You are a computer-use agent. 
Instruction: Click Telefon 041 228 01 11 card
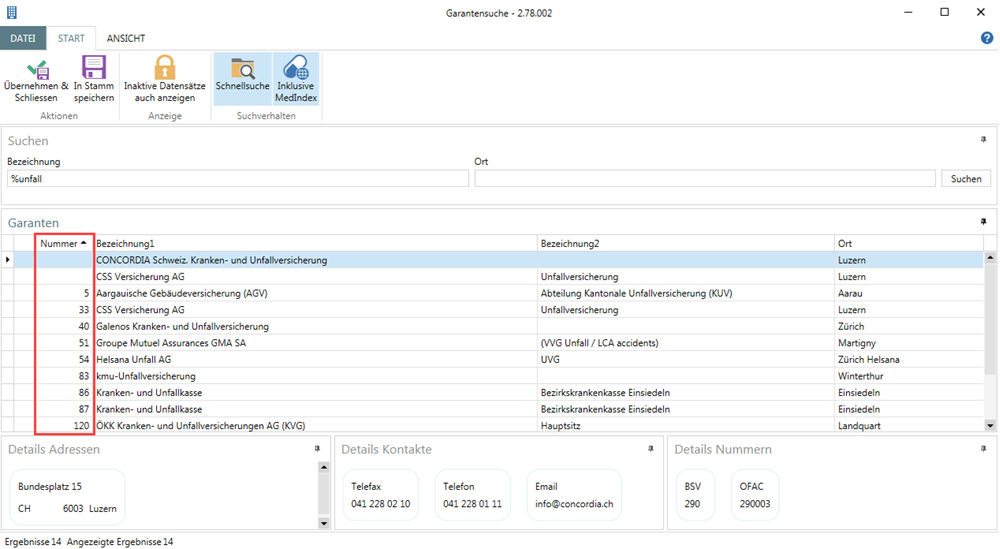[473, 495]
